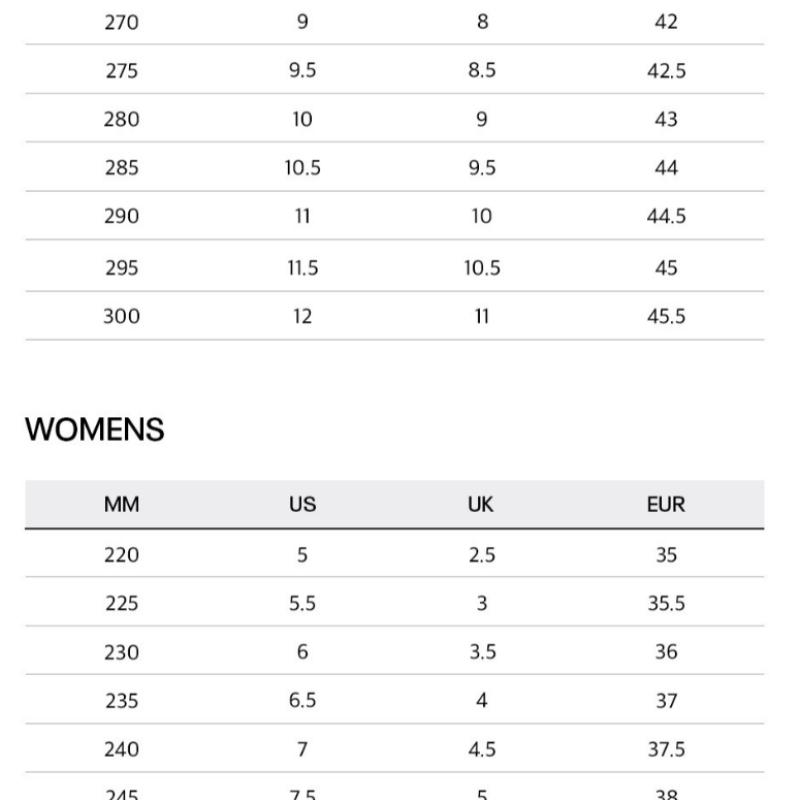The height and width of the screenshot is (800, 800).
Task: Select the 230 MM women's size
Action: pyautogui.click(x=121, y=652)
